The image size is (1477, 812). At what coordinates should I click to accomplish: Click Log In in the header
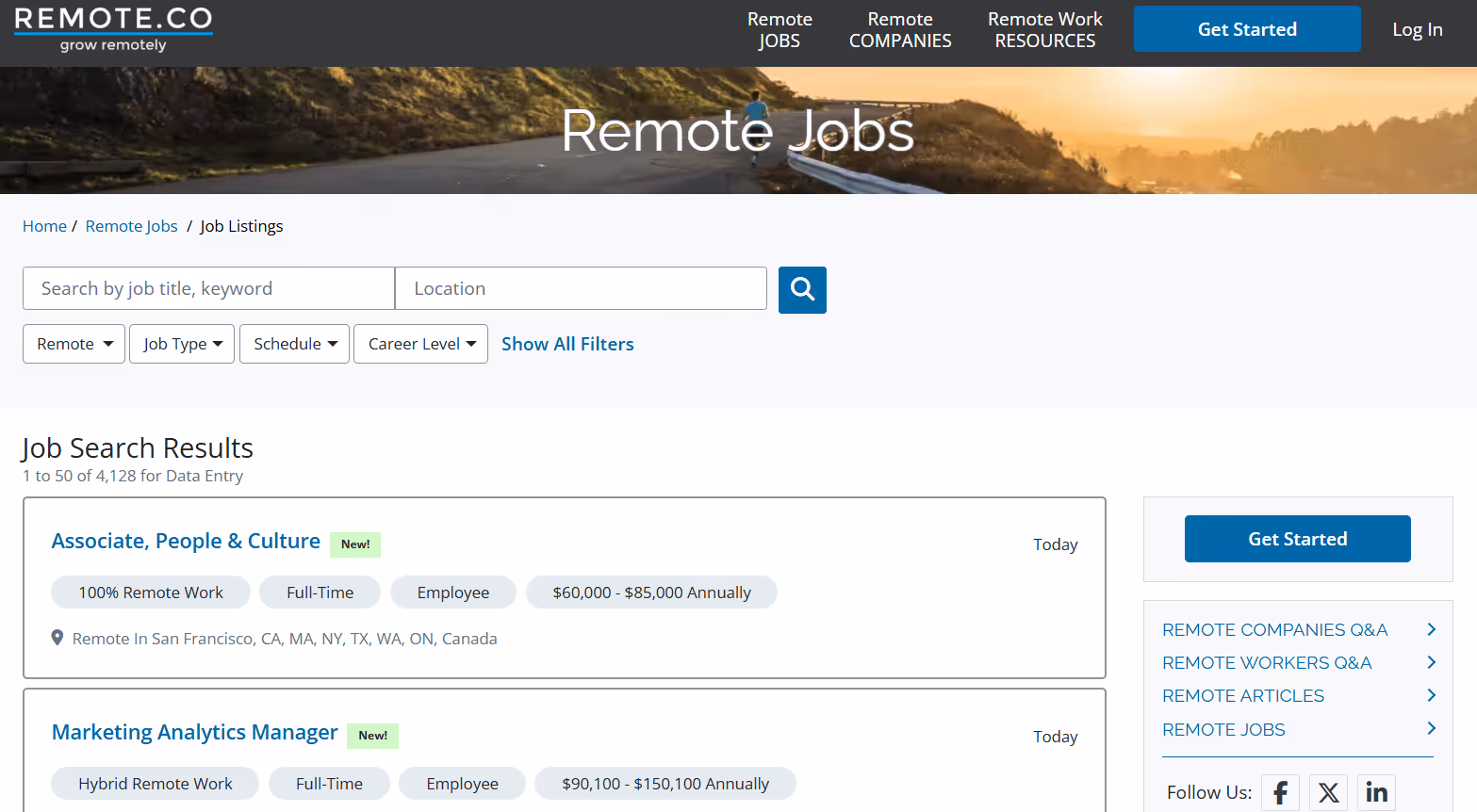coord(1418,29)
